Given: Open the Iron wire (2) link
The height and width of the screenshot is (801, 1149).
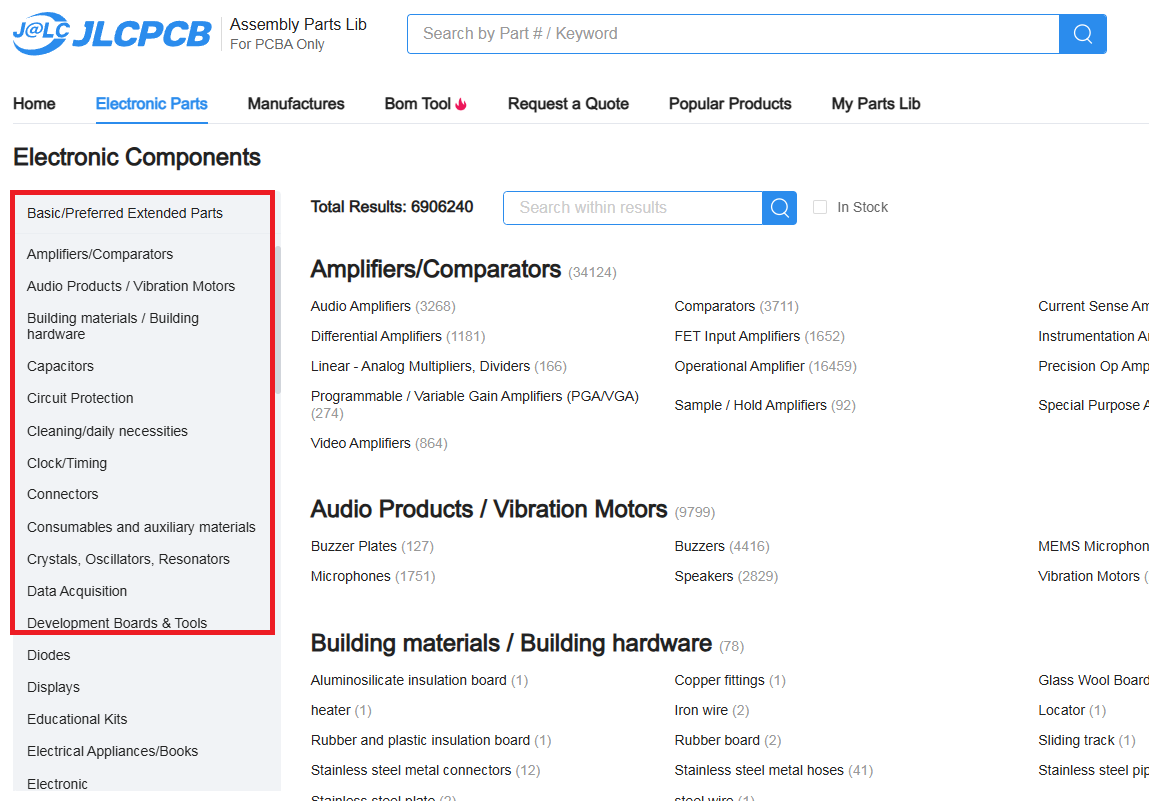Looking at the screenshot, I should pos(712,711).
